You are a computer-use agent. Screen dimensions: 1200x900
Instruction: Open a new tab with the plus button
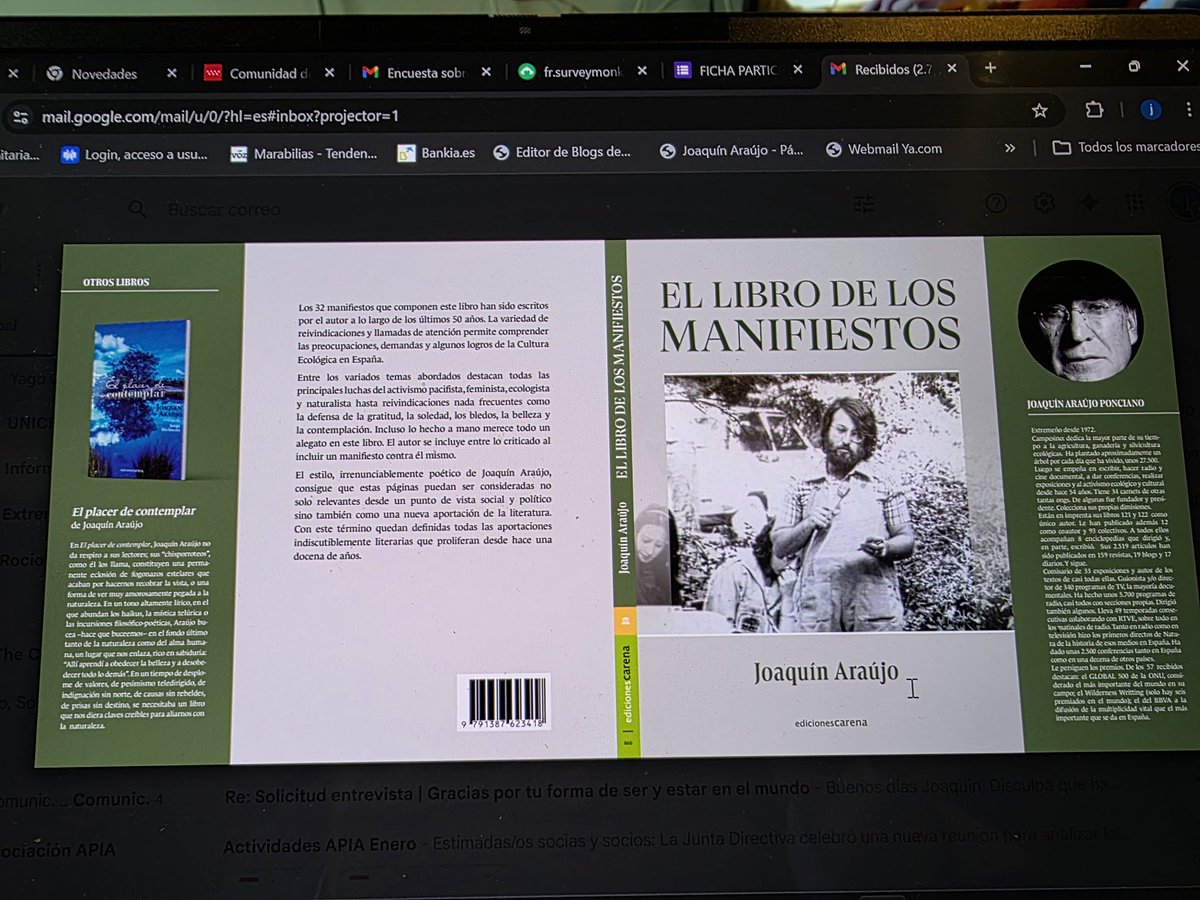tap(989, 67)
